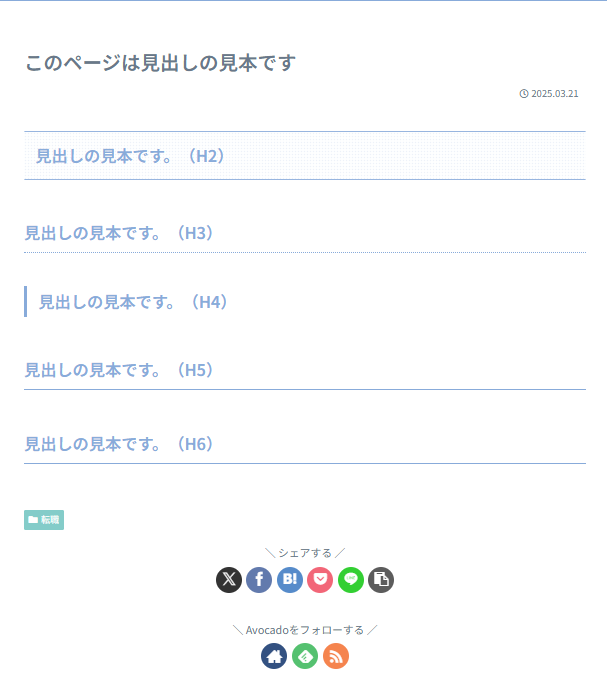The width and height of the screenshot is (607, 681).
Task: Click the clock icon beside the date
Action: 524,94
